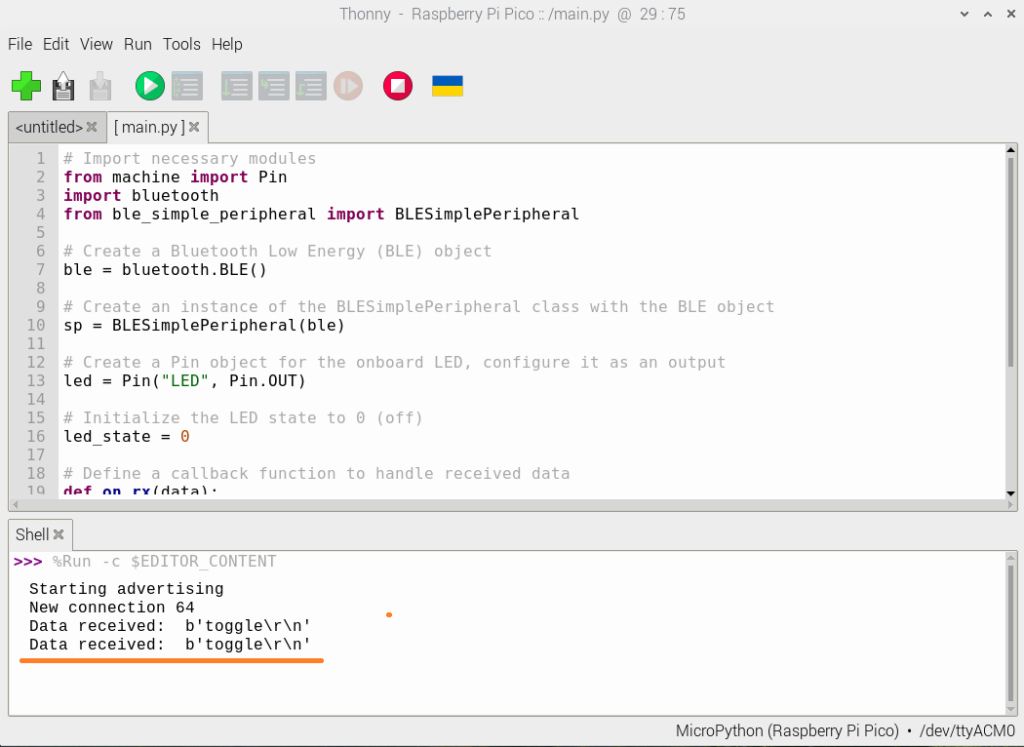
Task: Open the View menu
Action: (x=96, y=44)
